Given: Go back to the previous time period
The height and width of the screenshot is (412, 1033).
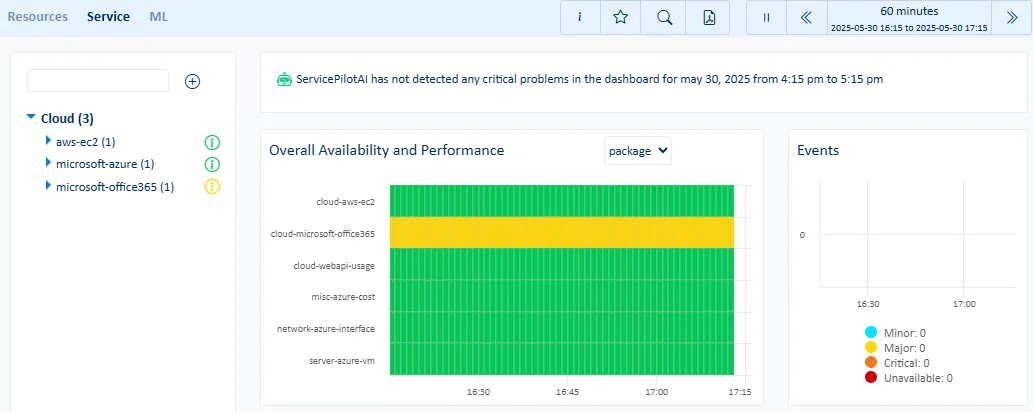Looking at the screenshot, I should point(806,18).
